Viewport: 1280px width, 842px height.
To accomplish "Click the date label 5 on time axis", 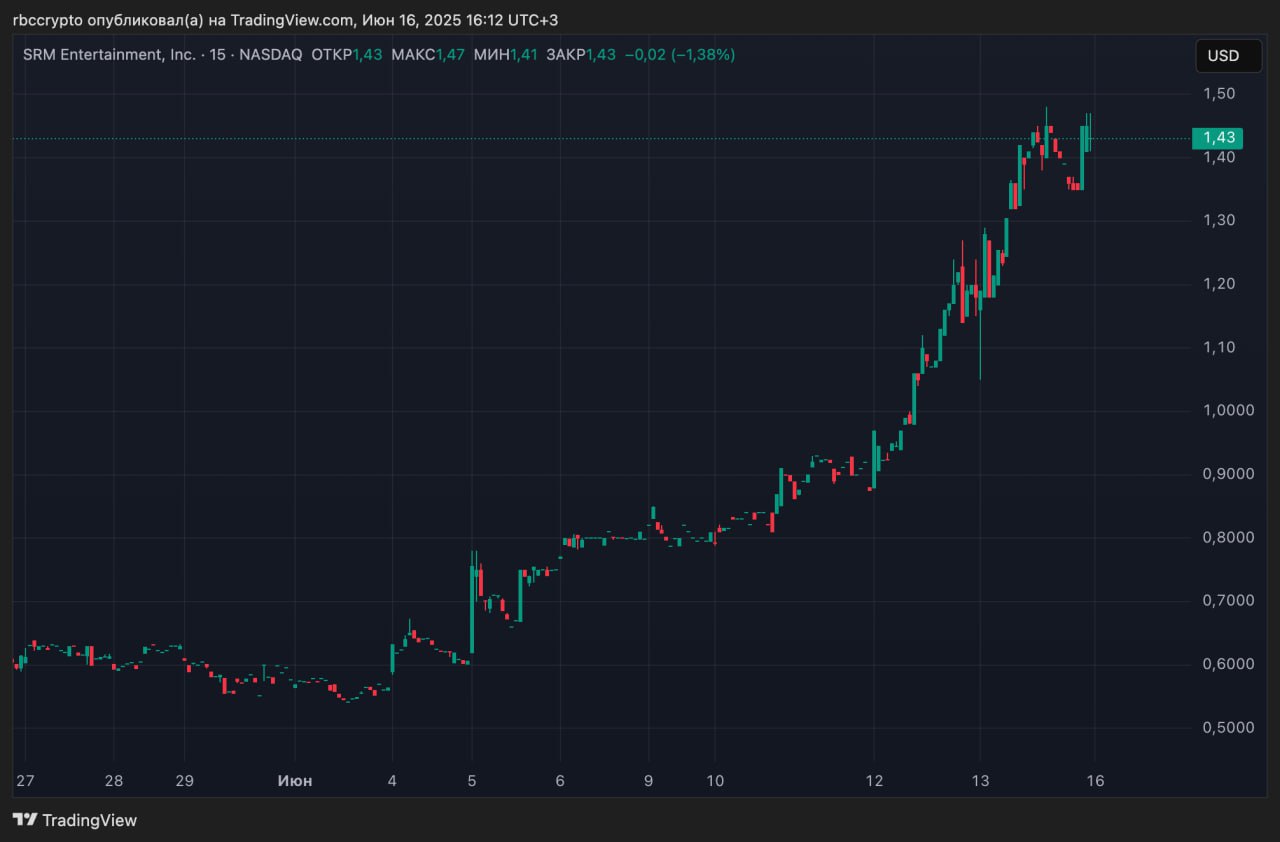I will click(472, 781).
